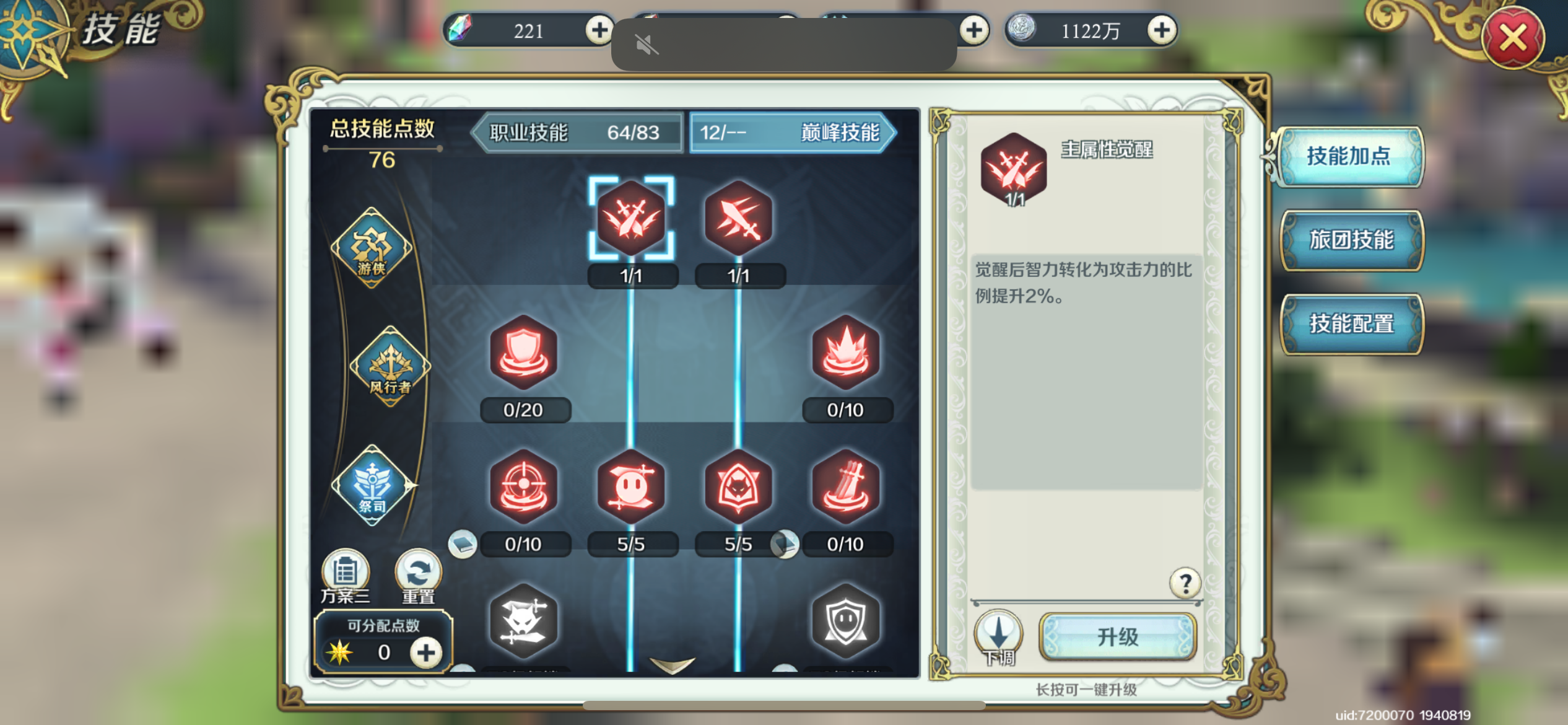Click the 重置 reset icon

418,576
